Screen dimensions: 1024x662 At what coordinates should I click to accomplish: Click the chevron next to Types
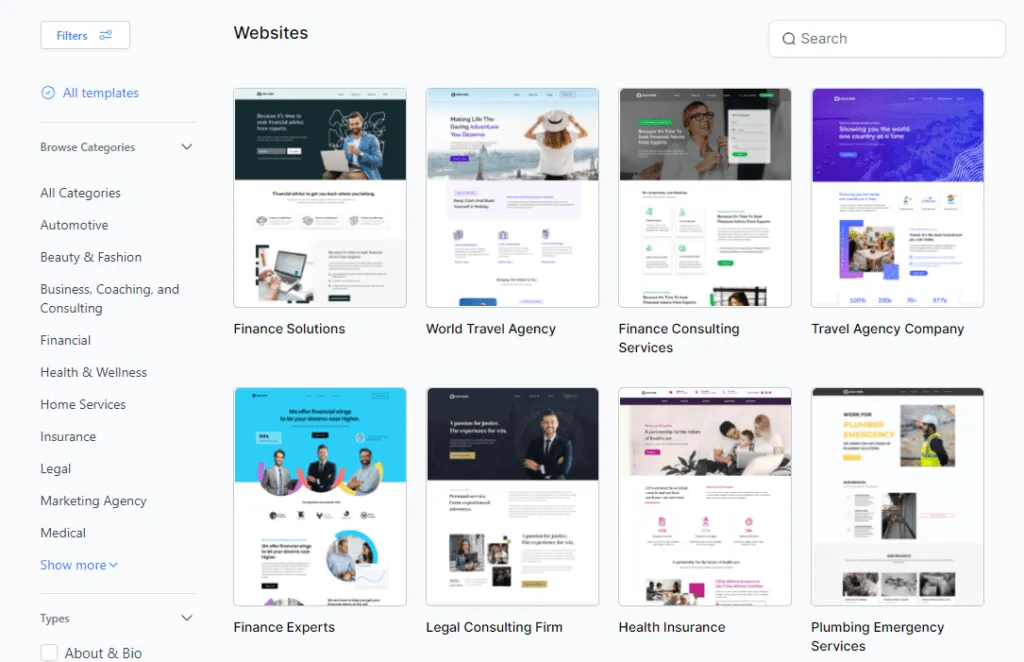187,618
